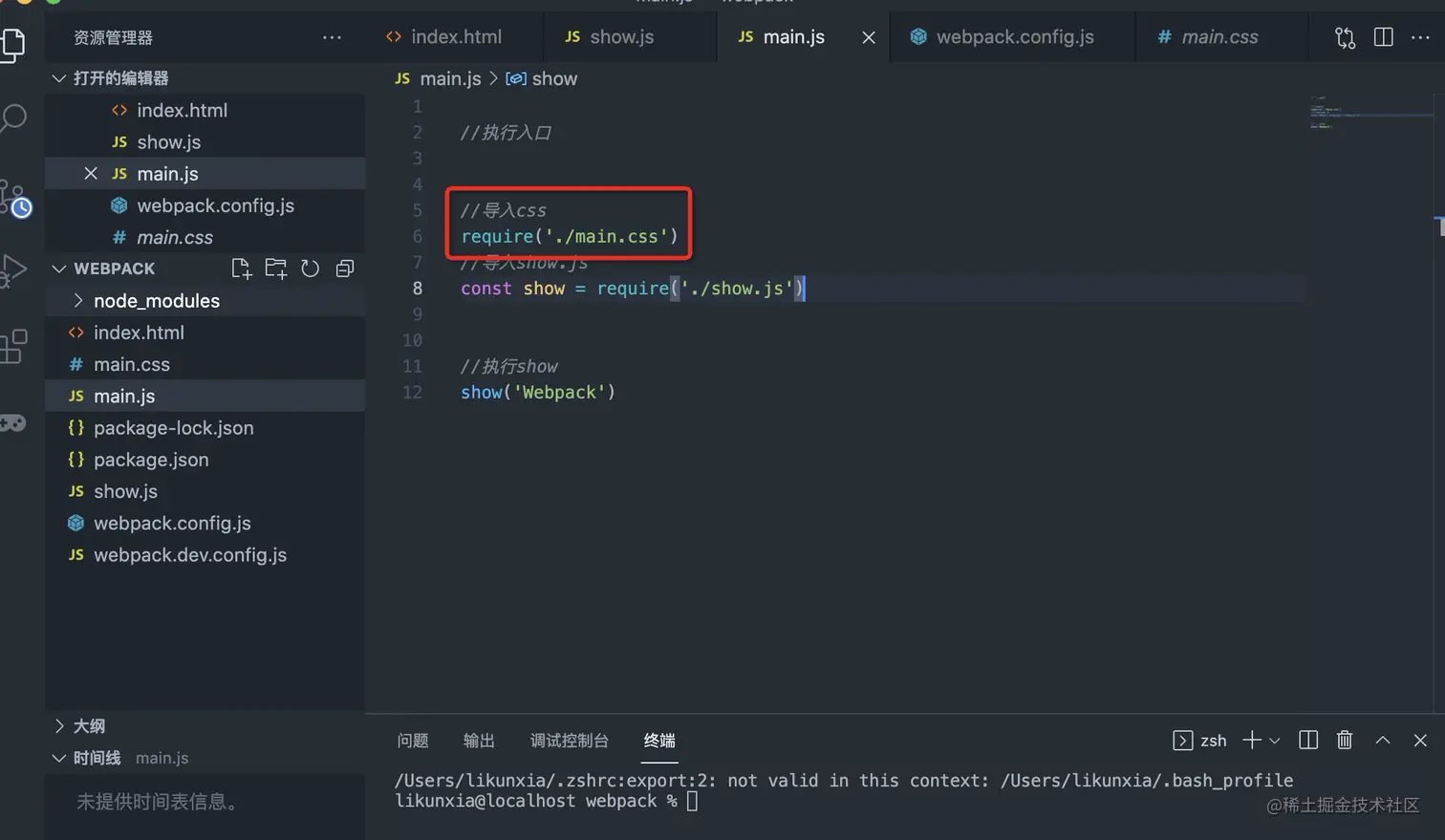1445x840 pixels.
Task: Select the Terminal panel tab
Action: [659, 741]
